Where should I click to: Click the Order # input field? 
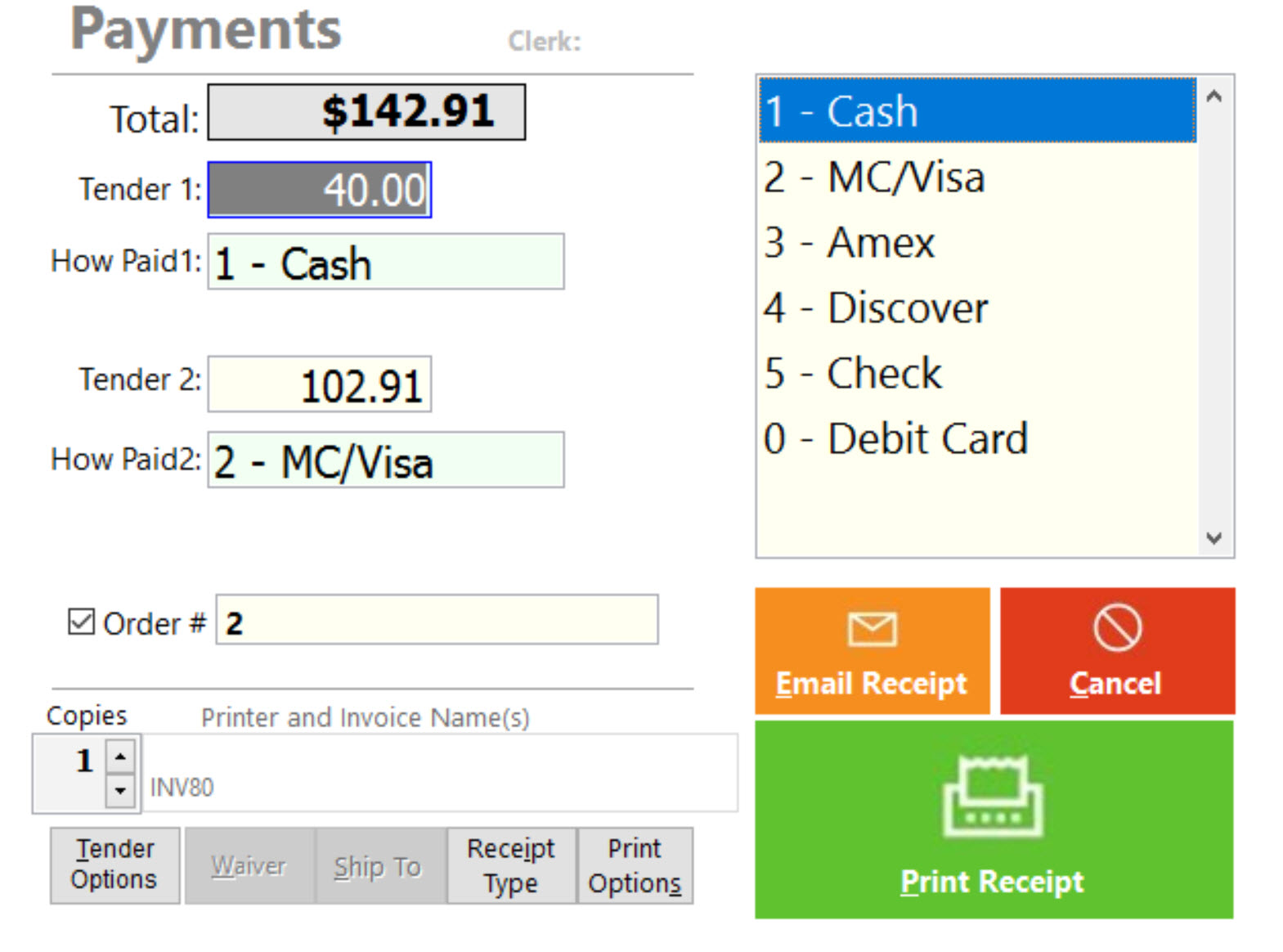437,620
